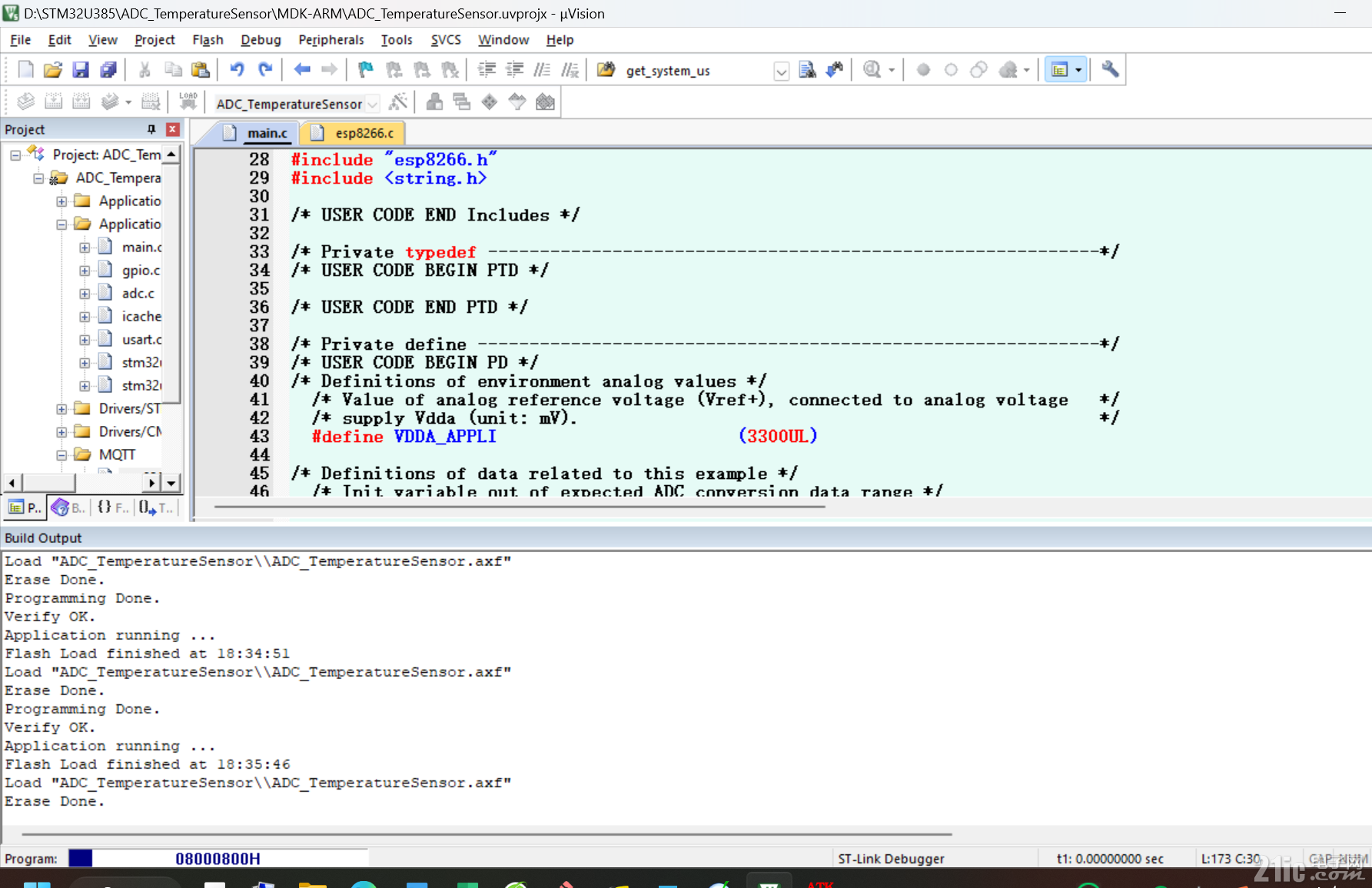Close the Project panel
This screenshot has height=888, width=1372.
pos(173,129)
